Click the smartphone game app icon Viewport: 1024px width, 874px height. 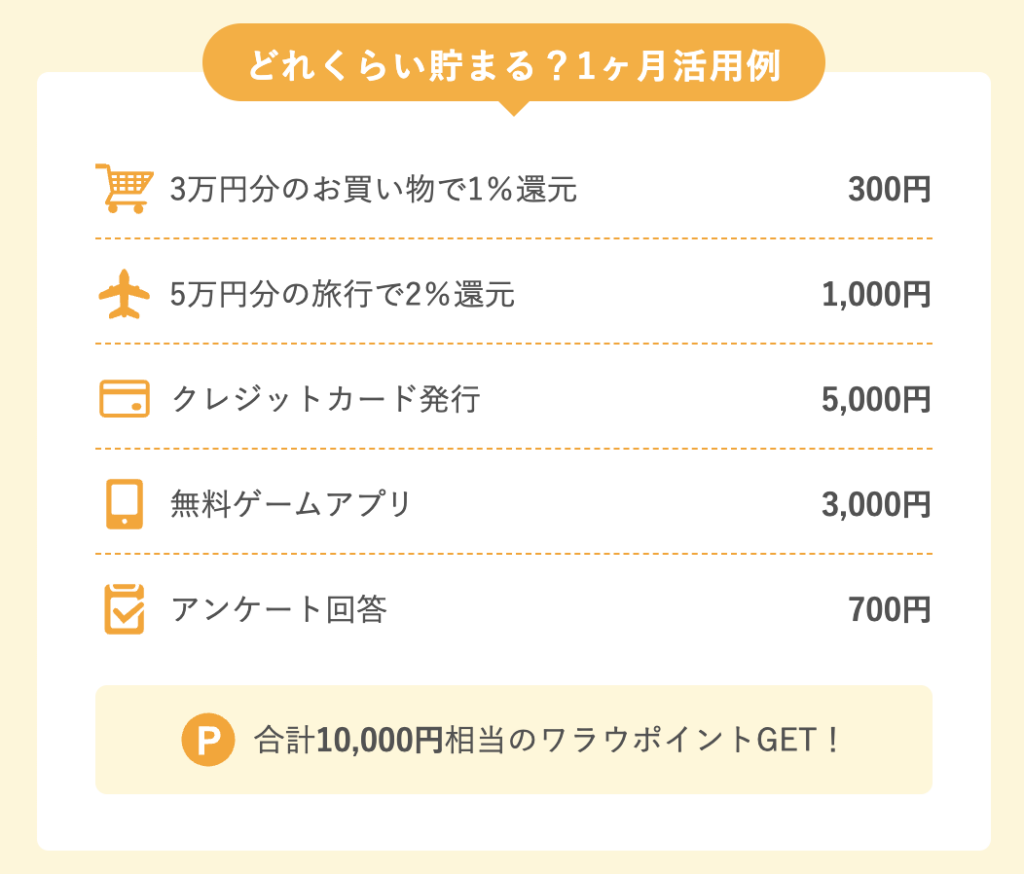point(124,505)
